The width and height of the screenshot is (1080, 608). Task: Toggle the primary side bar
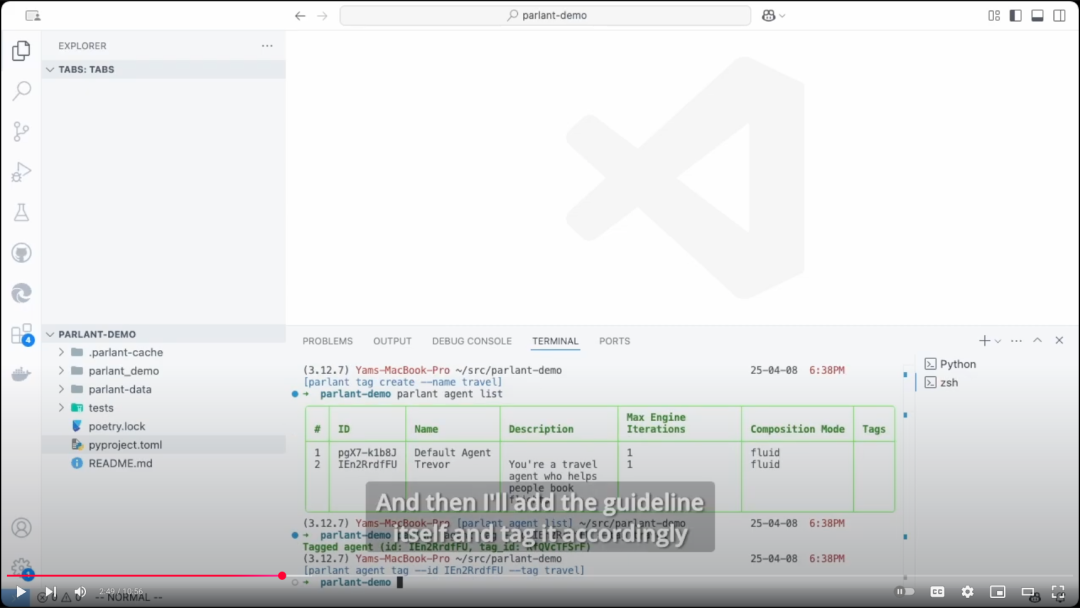pyautogui.click(x=1016, y=15)
